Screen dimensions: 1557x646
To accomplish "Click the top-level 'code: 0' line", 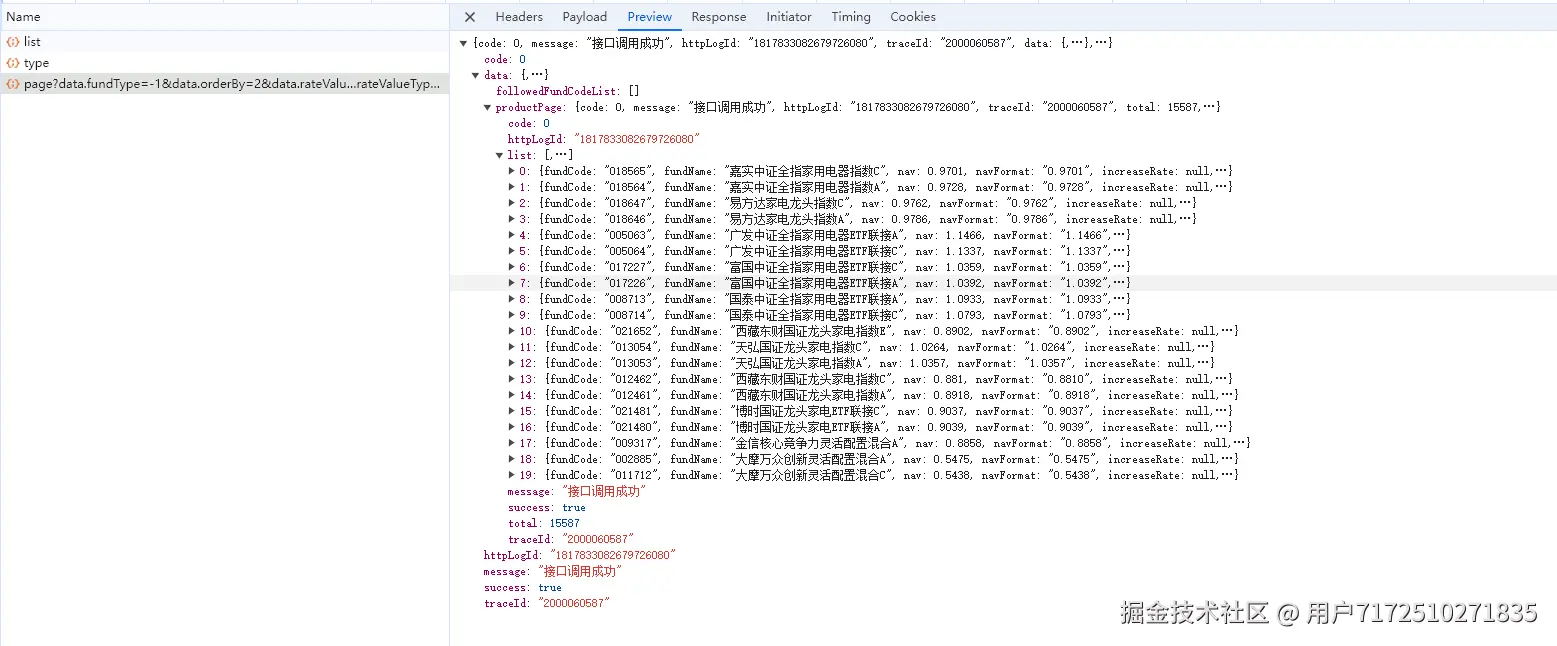I will [x=505, y=60].
